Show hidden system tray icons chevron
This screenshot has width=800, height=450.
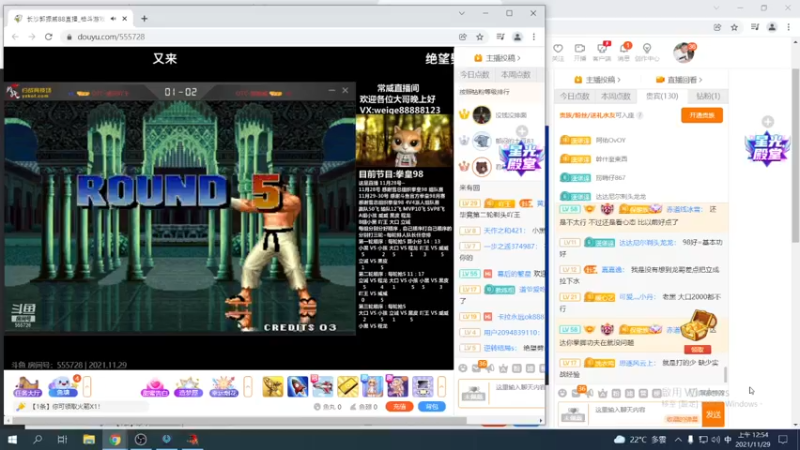(678, 439)
